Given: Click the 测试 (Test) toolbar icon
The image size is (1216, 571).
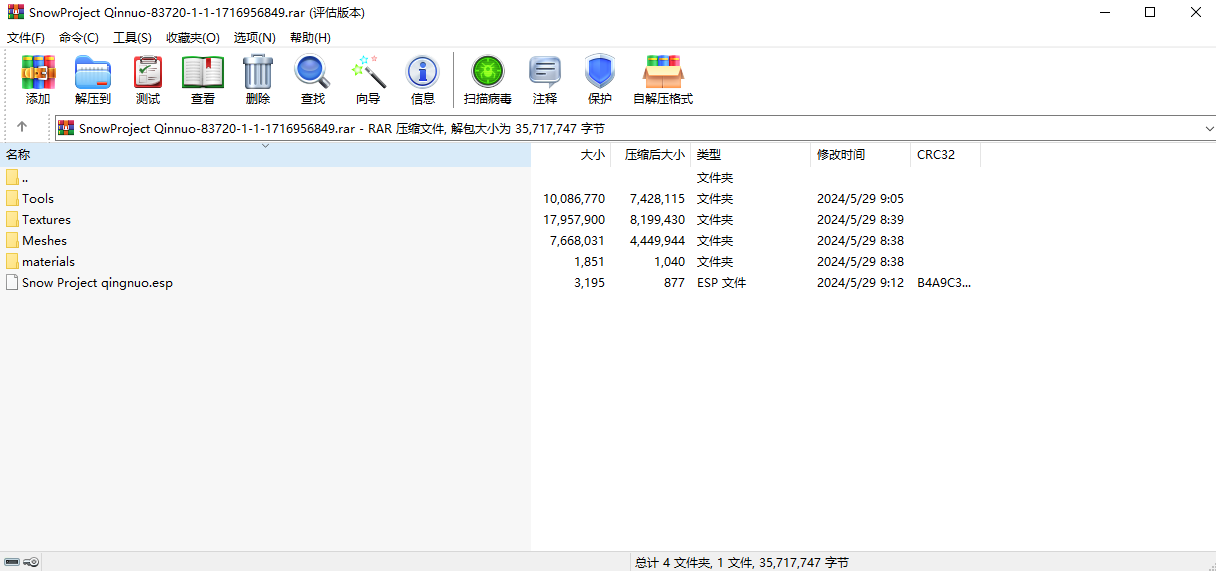Looking at the screenshot, I should [148, 72].
